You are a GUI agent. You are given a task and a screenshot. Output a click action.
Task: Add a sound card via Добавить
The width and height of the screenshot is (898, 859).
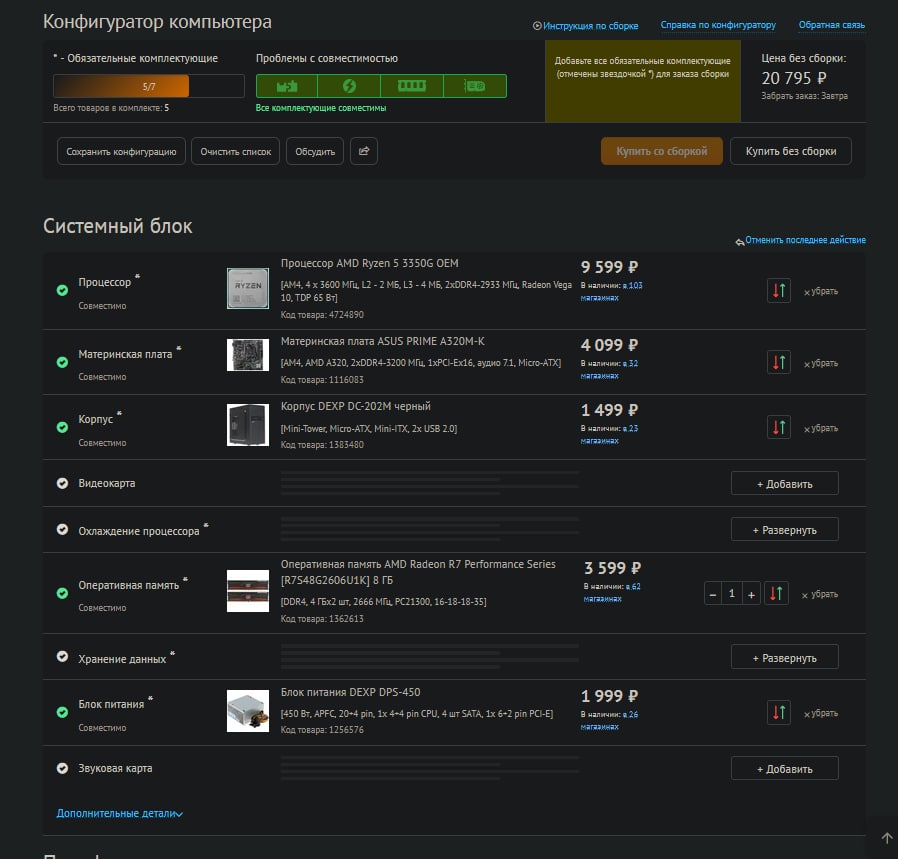[x=785, y=769]
